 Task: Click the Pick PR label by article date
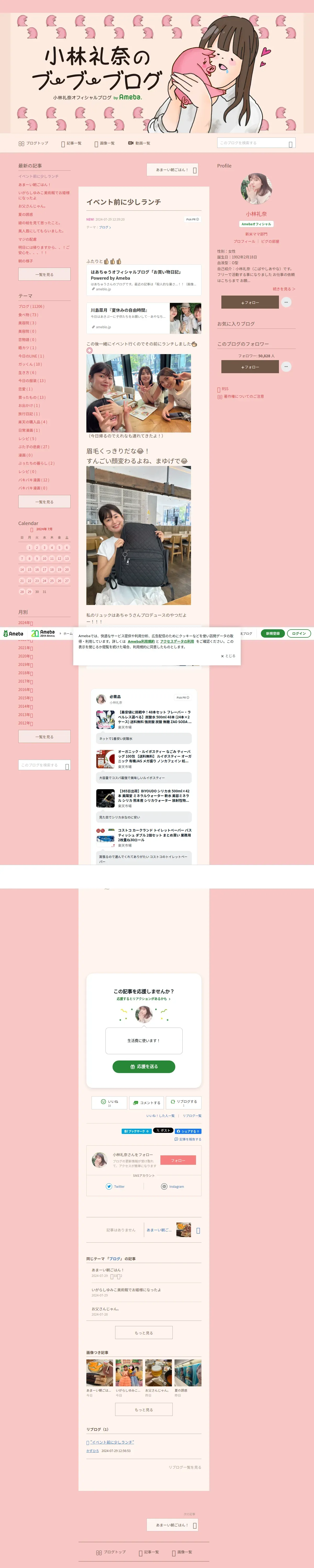coord(193,219)
